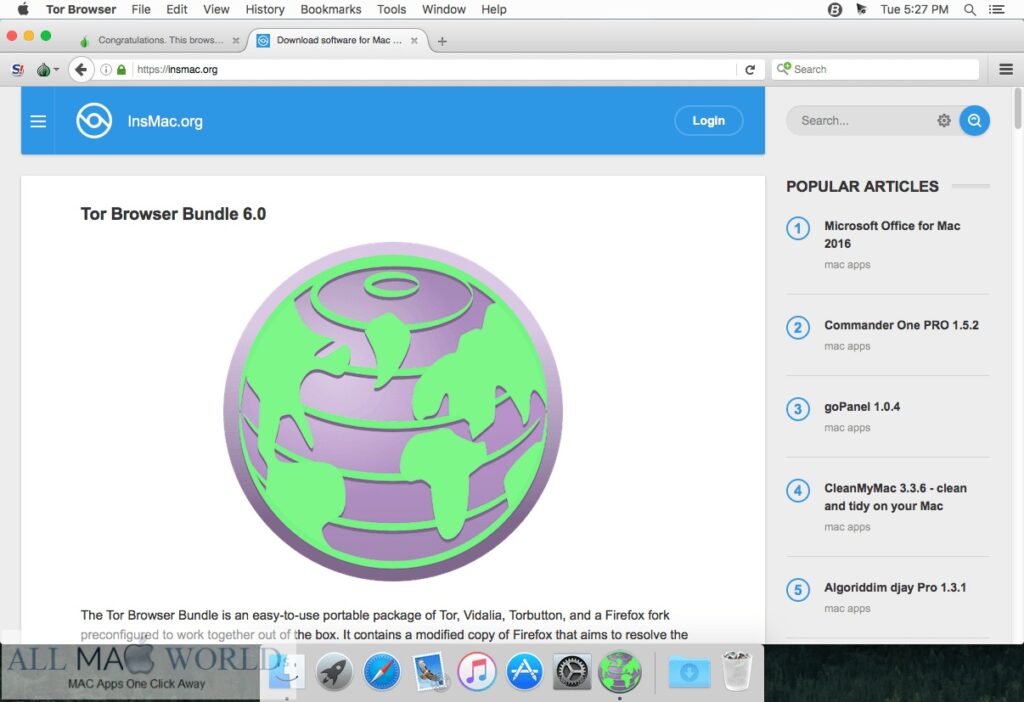Close the Download software for Mac tab
This screenshot has width=1024, height=702.
coord(414,40)
